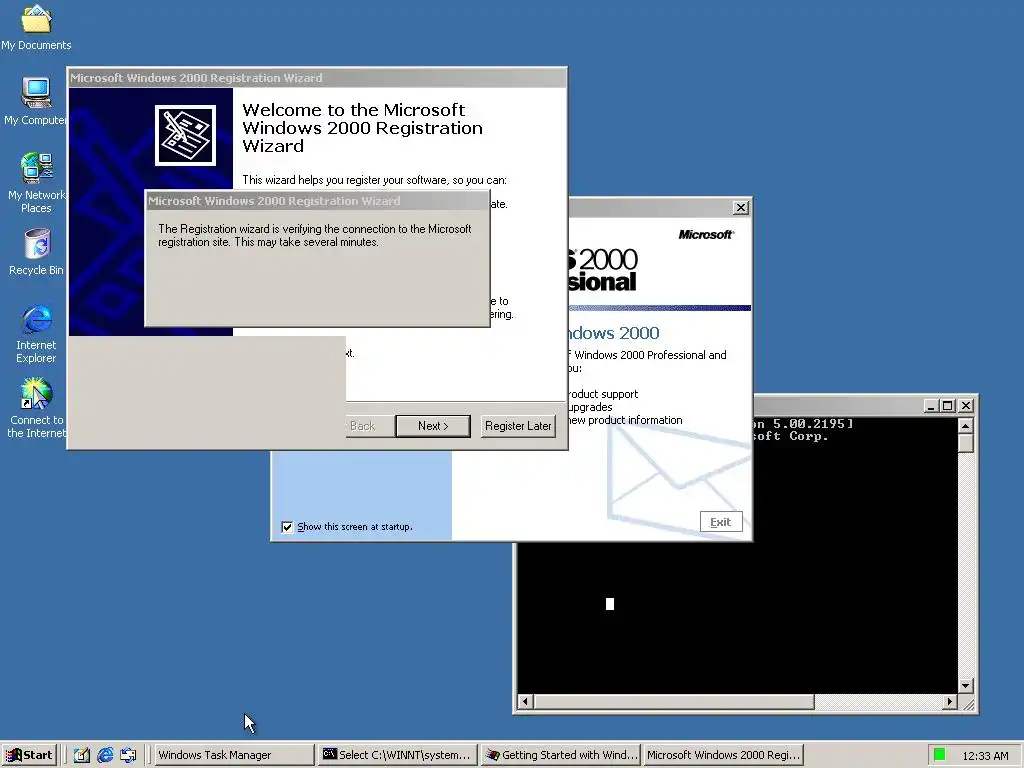Click the verifying connection dialog title bar
Viewport: 1024px width, 768px height.
[x=317, y=200]
